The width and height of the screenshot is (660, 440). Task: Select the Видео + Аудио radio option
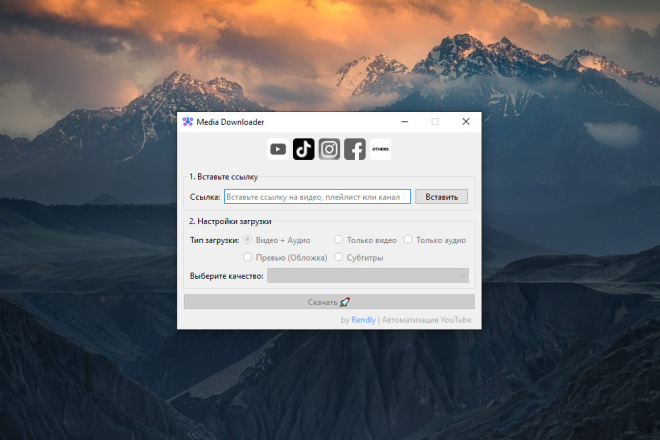[278, 240]
